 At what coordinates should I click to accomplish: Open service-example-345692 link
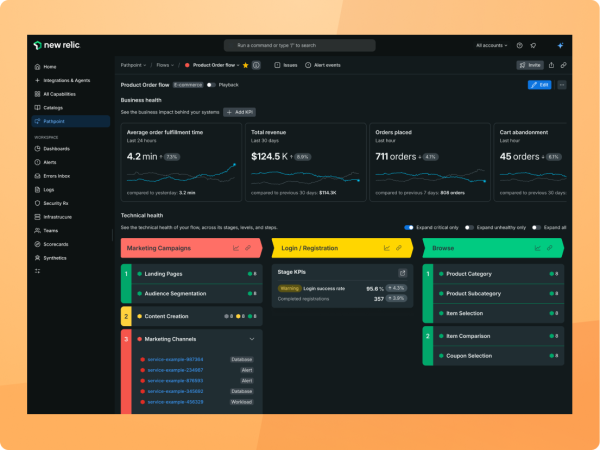click(175, 391)
